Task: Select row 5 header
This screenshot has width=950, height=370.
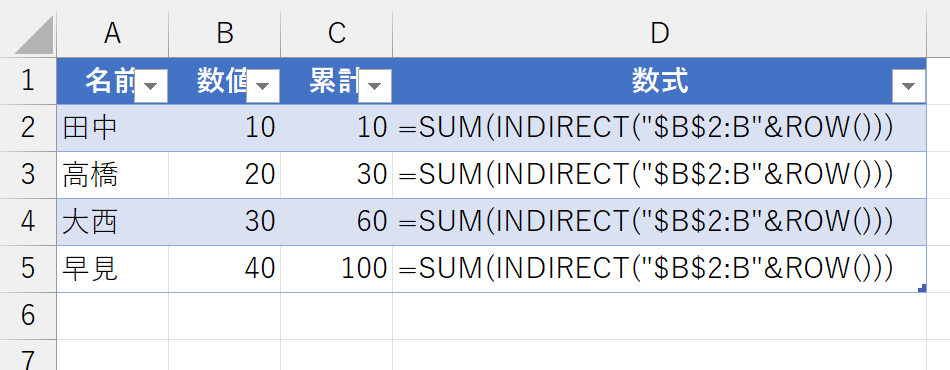Action: click(28, 269)
